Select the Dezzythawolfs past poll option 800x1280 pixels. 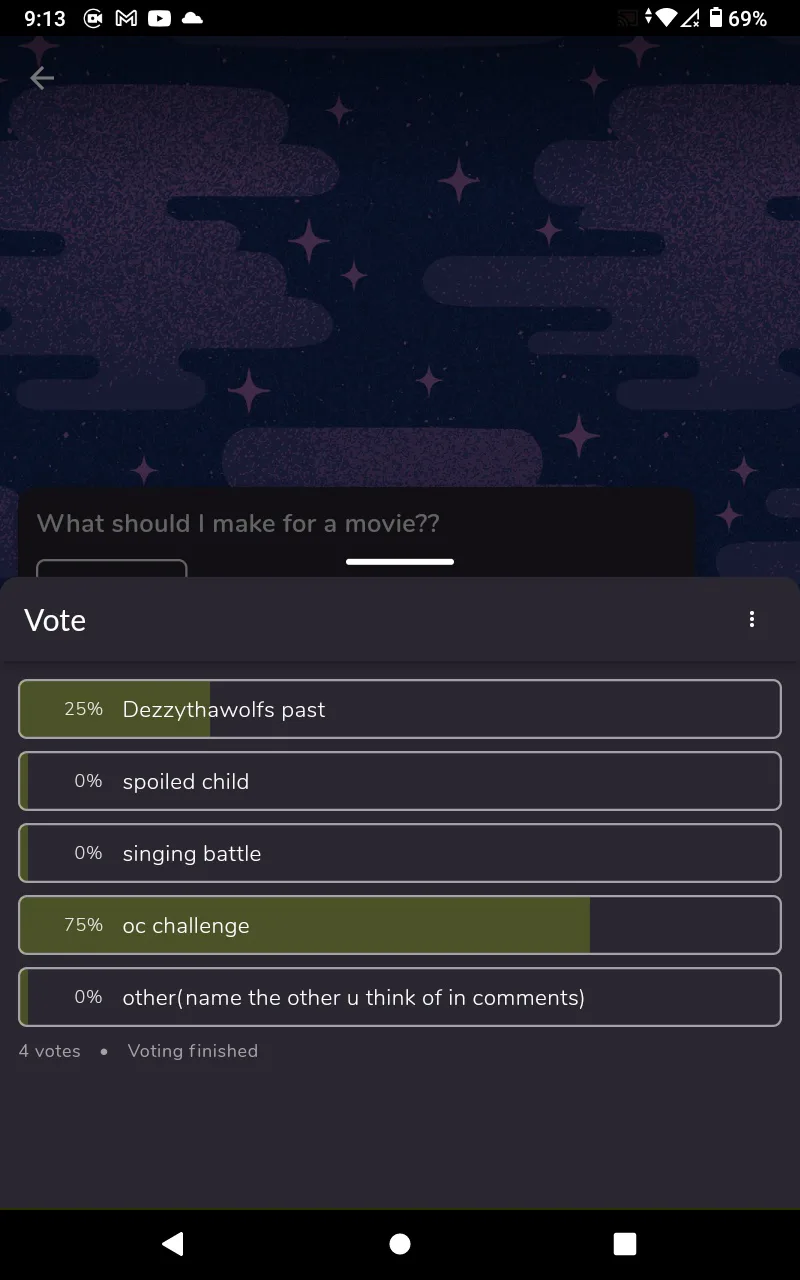point(400,709)
